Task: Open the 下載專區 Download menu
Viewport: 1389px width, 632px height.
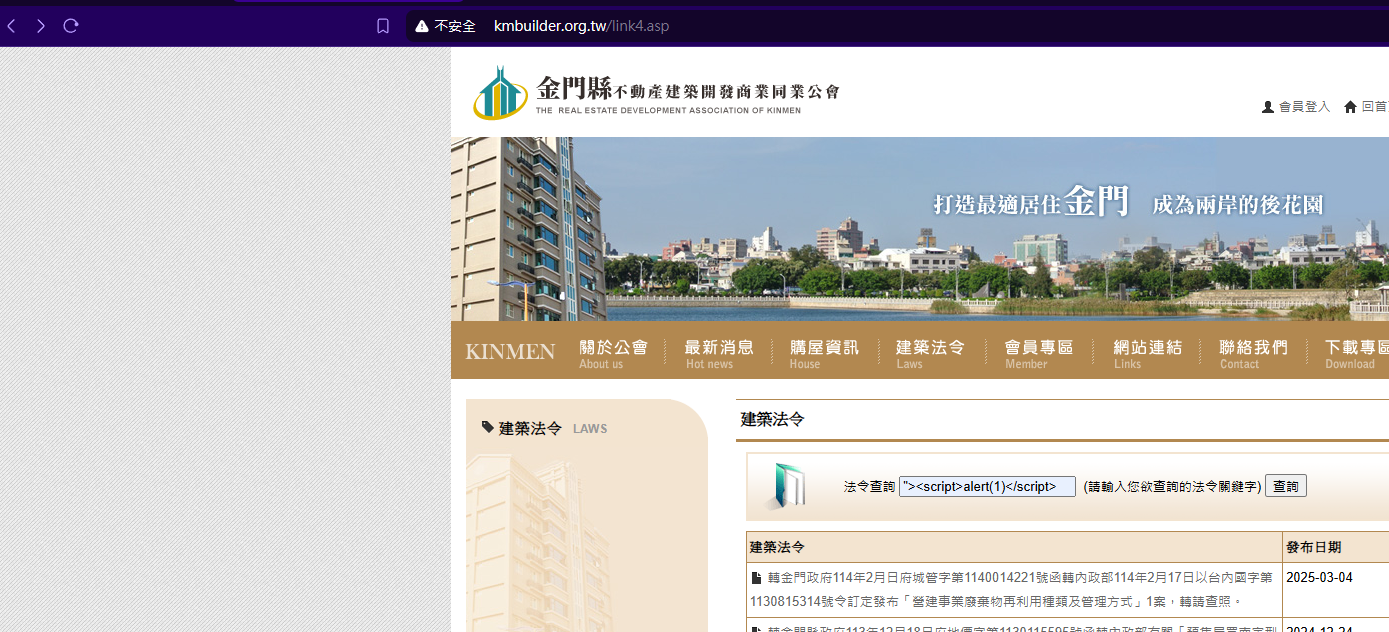Action: click(1357, 354)
